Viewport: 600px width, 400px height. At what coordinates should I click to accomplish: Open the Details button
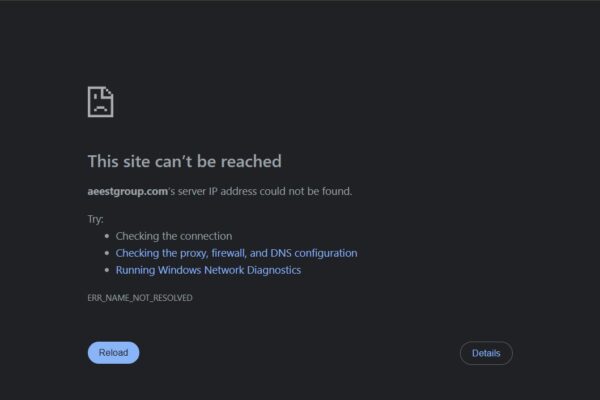(486, 353)
